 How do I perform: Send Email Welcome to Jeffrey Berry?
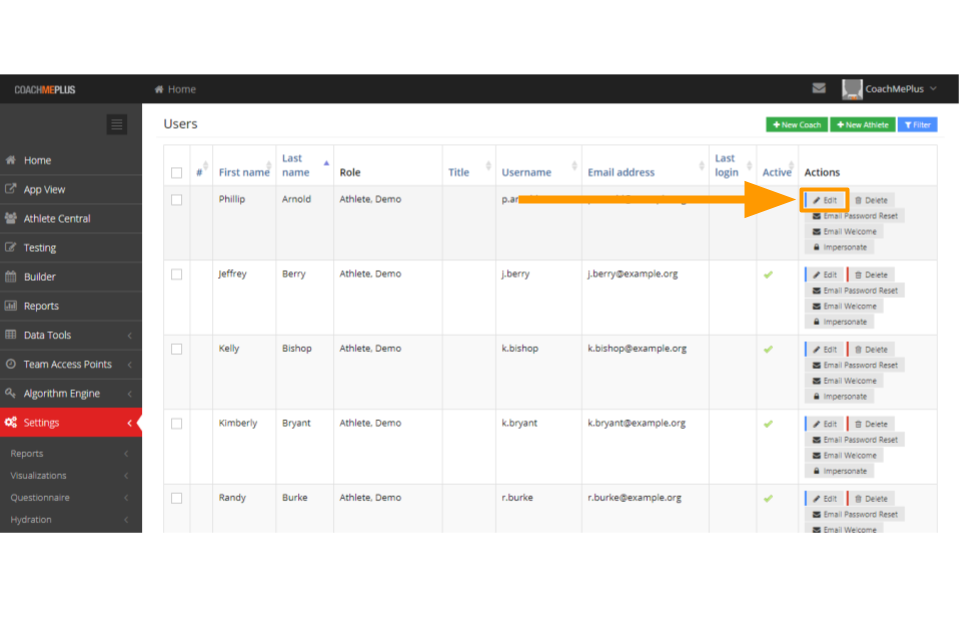click(x=844, y=306)
